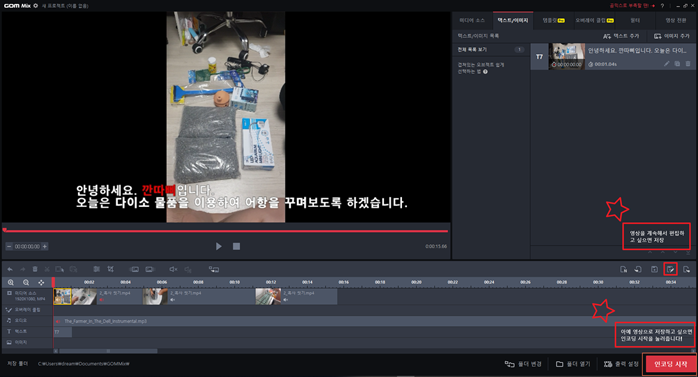Image resolution: width=698 pixels, height=377 pixels.
Task: Click the save project icon
Action: point(654,269)
